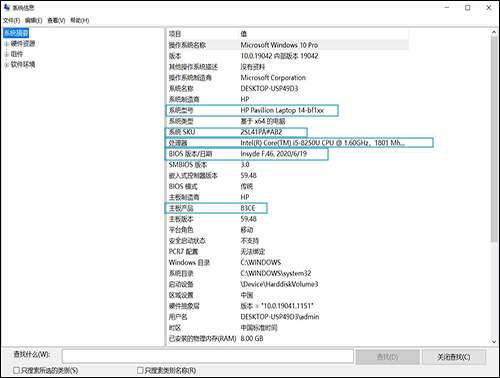Select the 平台角色 row
The height and width of the screenshot is (378, 500).
(288, 230)
